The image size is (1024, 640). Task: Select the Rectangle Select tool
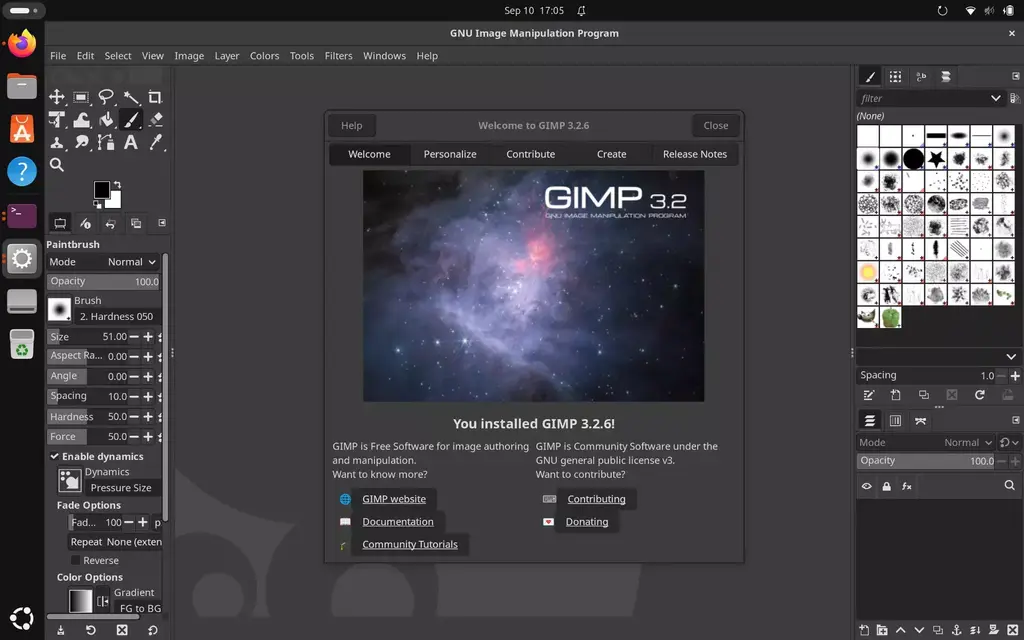pyautogui.click(x=81, y=97)
